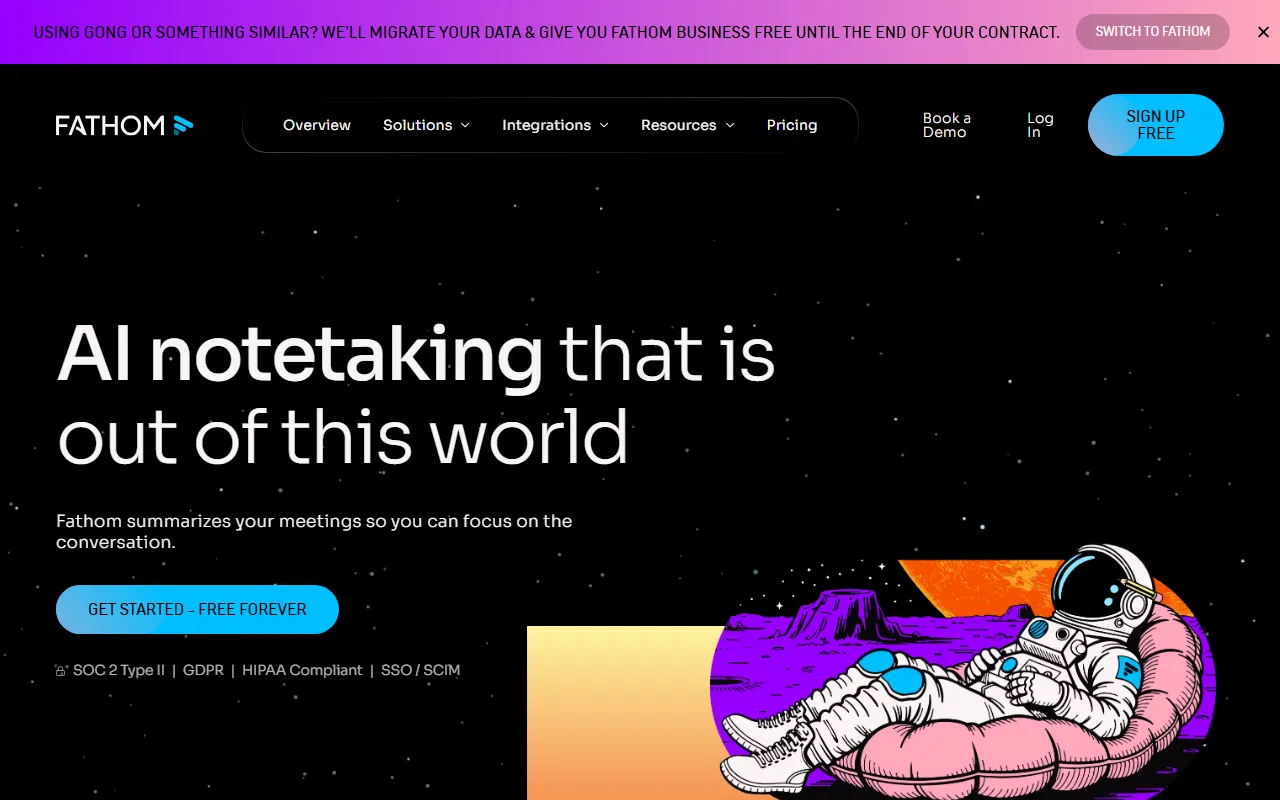
Task: Click the GDPR compliance label
Action: pyautogui.click(x=204, y=670)
